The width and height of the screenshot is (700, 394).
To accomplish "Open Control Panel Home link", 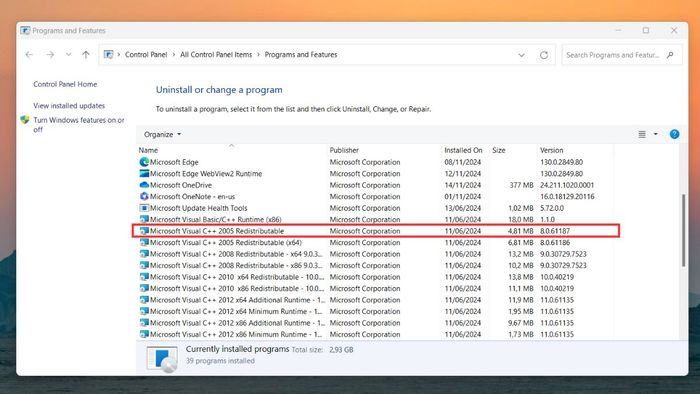I will tap(65, 84).
